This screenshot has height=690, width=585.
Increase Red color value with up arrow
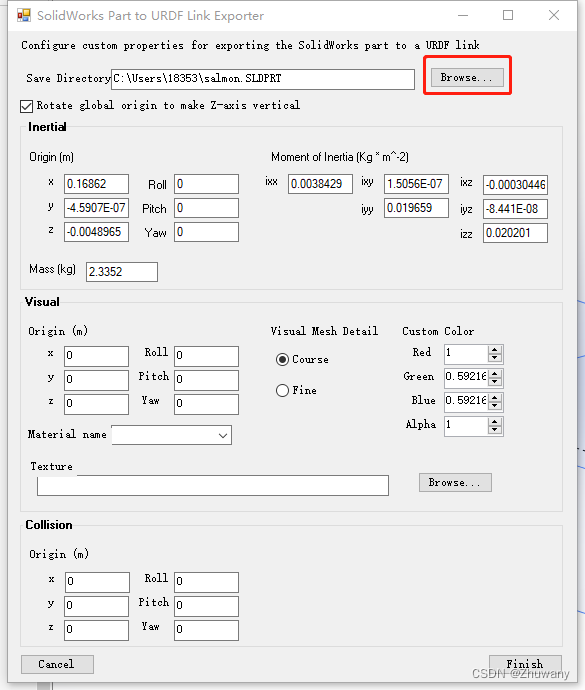[495, 350]
